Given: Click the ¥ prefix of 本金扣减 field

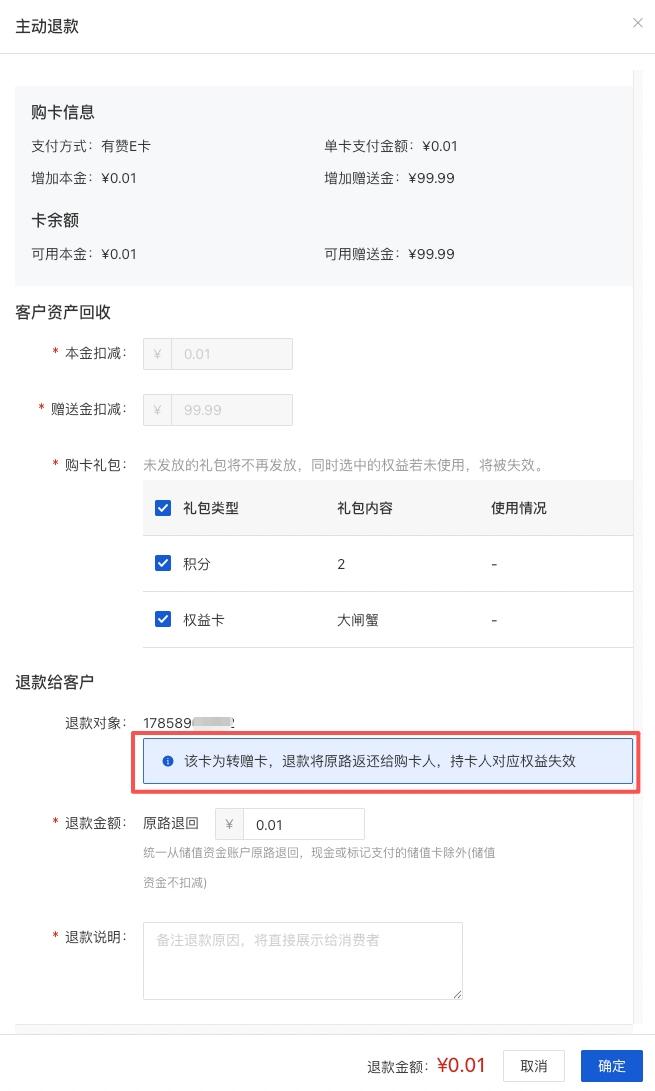Looking at the screenshot, I should (158, 354).
